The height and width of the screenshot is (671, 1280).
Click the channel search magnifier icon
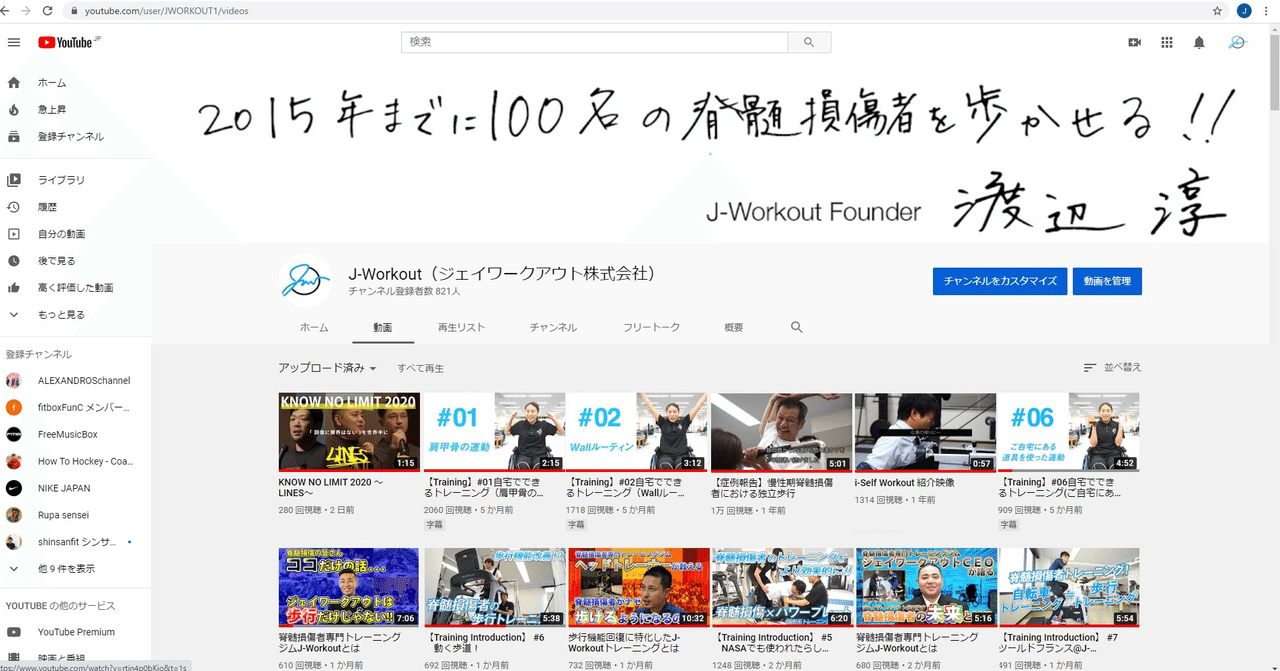point(797,327)
